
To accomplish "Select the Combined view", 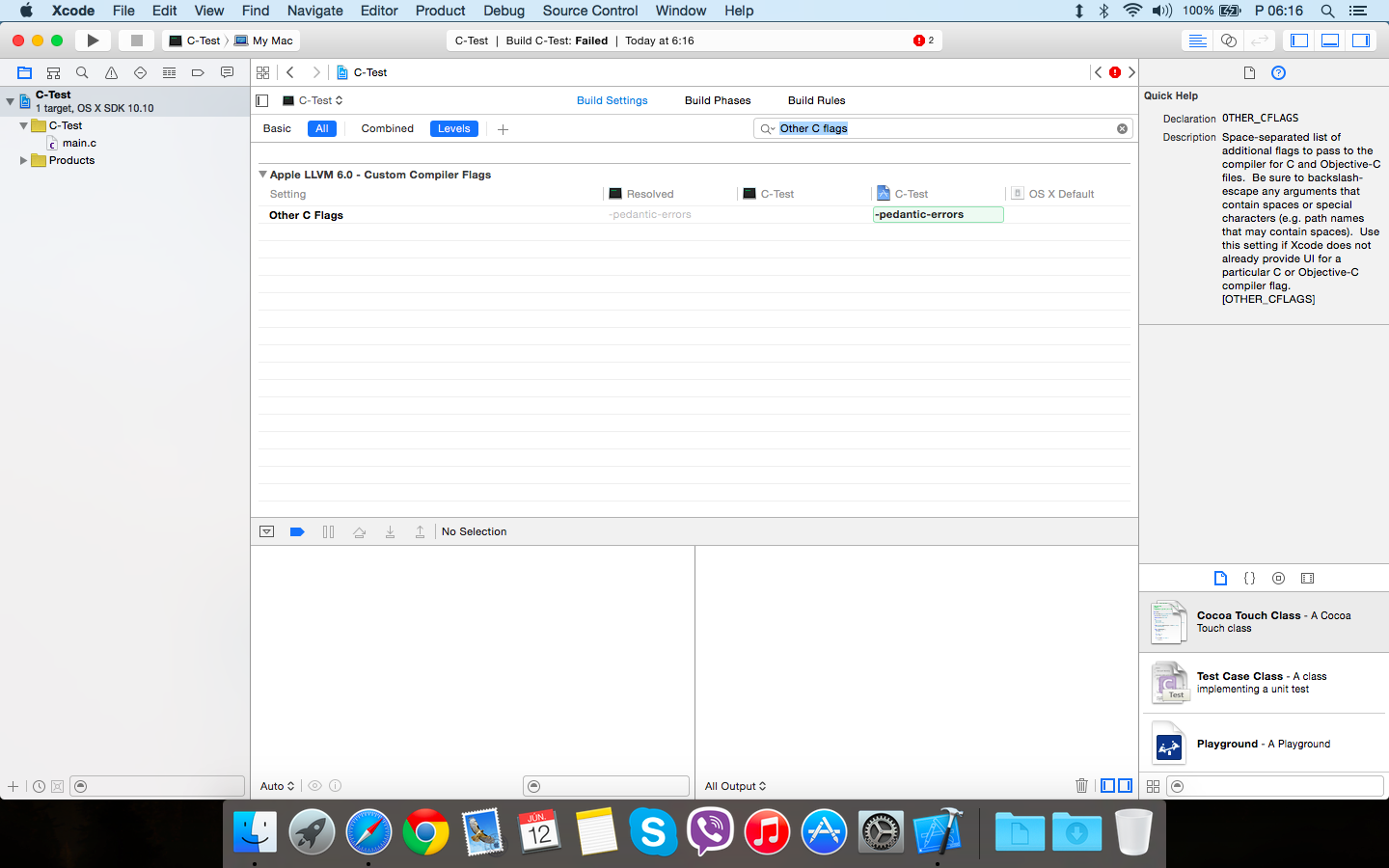I will [x=387, y=128].
